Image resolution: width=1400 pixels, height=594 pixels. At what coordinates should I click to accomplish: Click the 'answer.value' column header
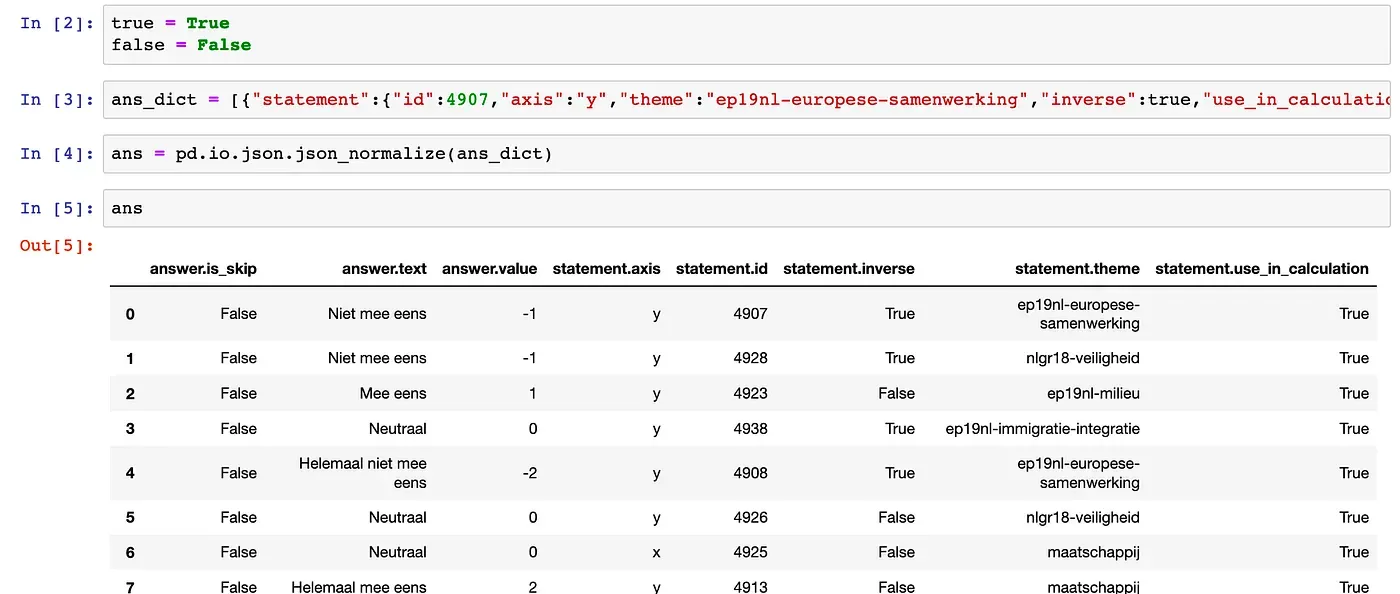[489, 268]
